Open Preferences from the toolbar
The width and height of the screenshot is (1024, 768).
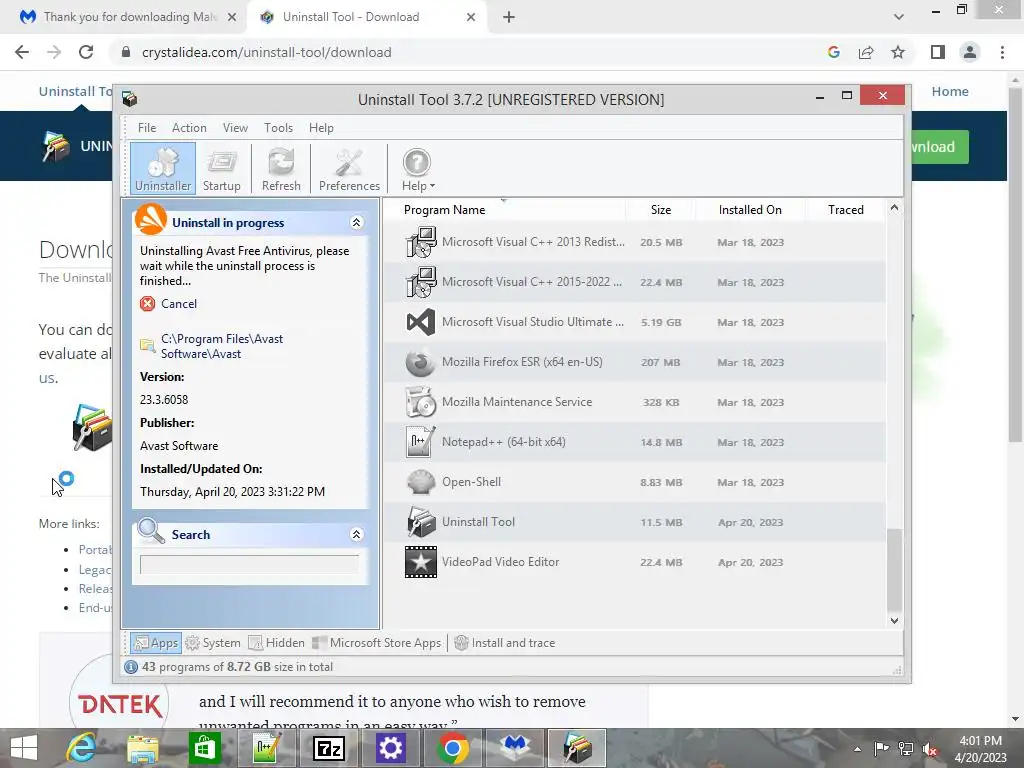coord(349,169)
